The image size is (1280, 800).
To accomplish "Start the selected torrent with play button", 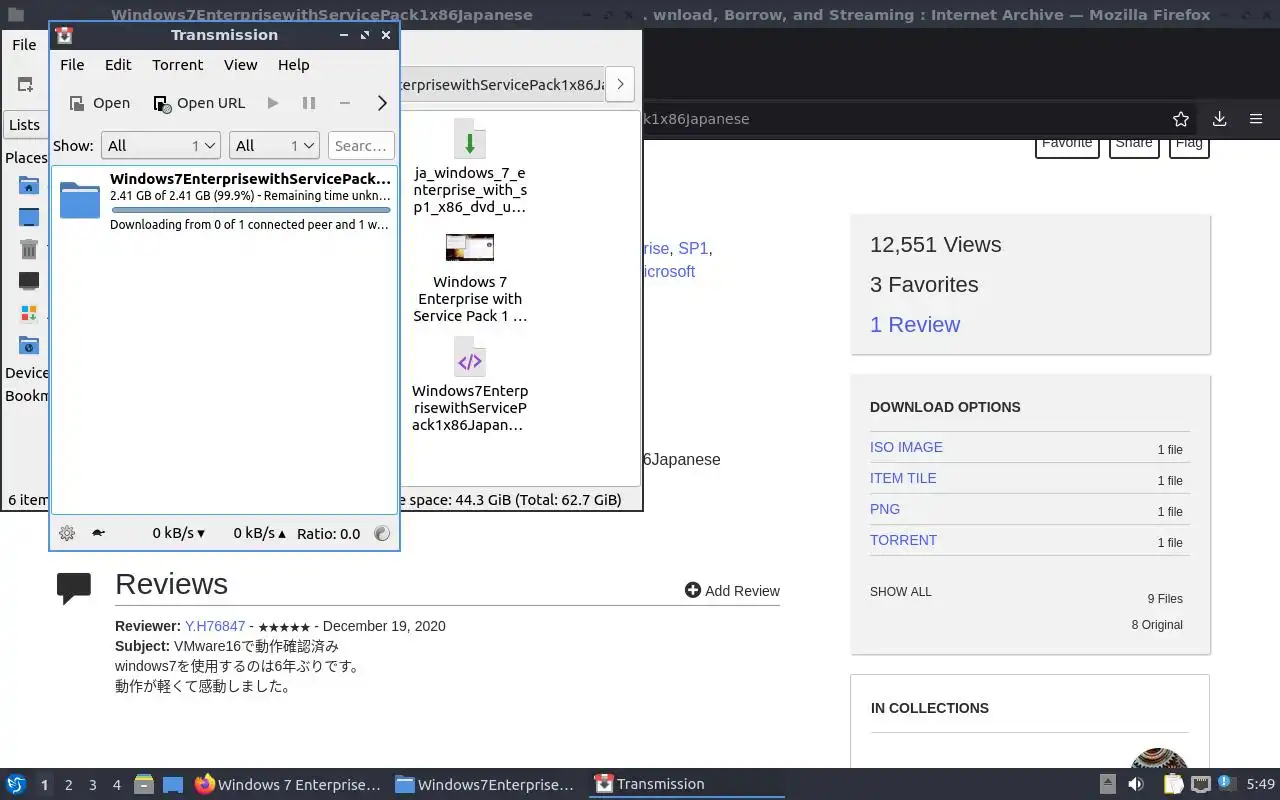I will [x=273, y=103].
